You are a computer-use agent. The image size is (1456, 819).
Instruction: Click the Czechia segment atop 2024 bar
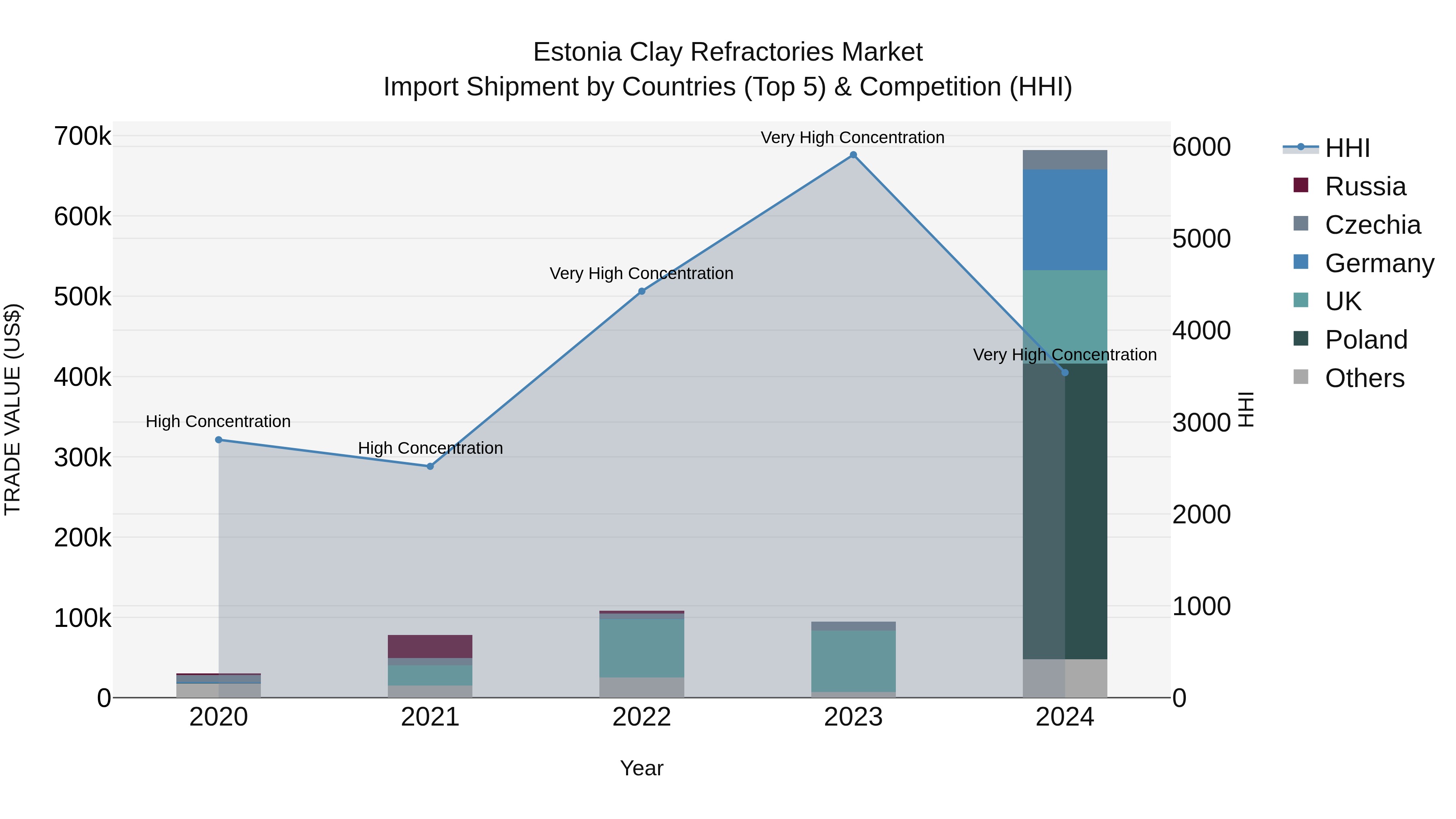point(1065,160)
